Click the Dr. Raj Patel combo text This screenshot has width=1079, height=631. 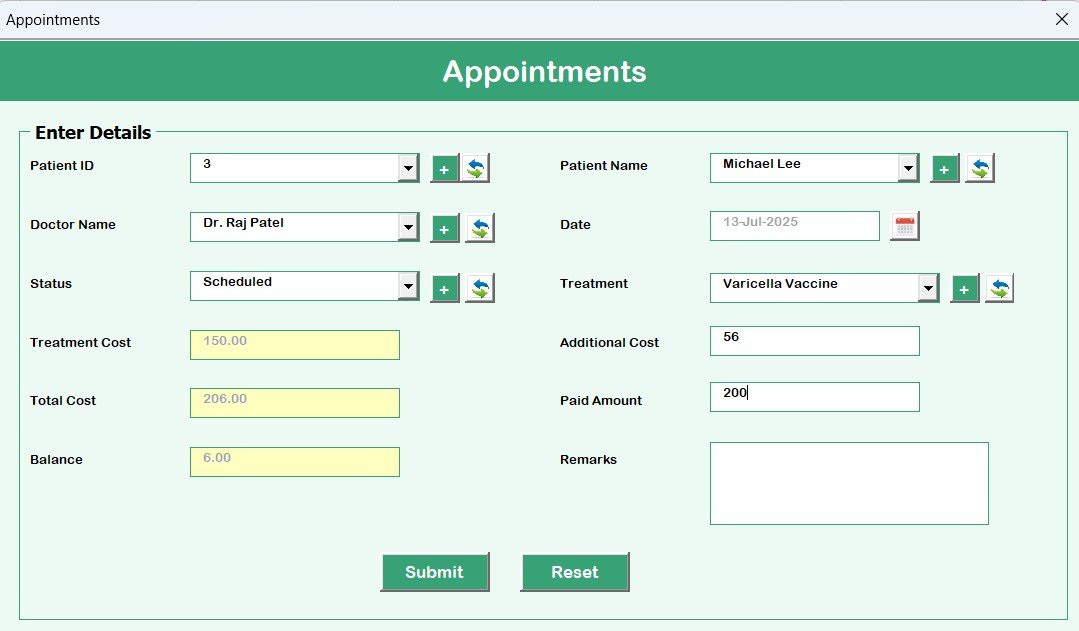(x=244, y=223)
